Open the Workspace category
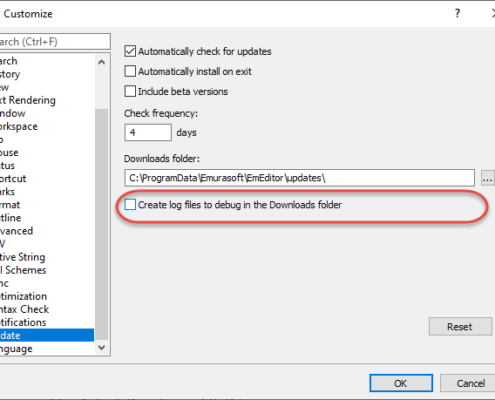The width and height of the screenshot is (495, 400). (19, 126)
